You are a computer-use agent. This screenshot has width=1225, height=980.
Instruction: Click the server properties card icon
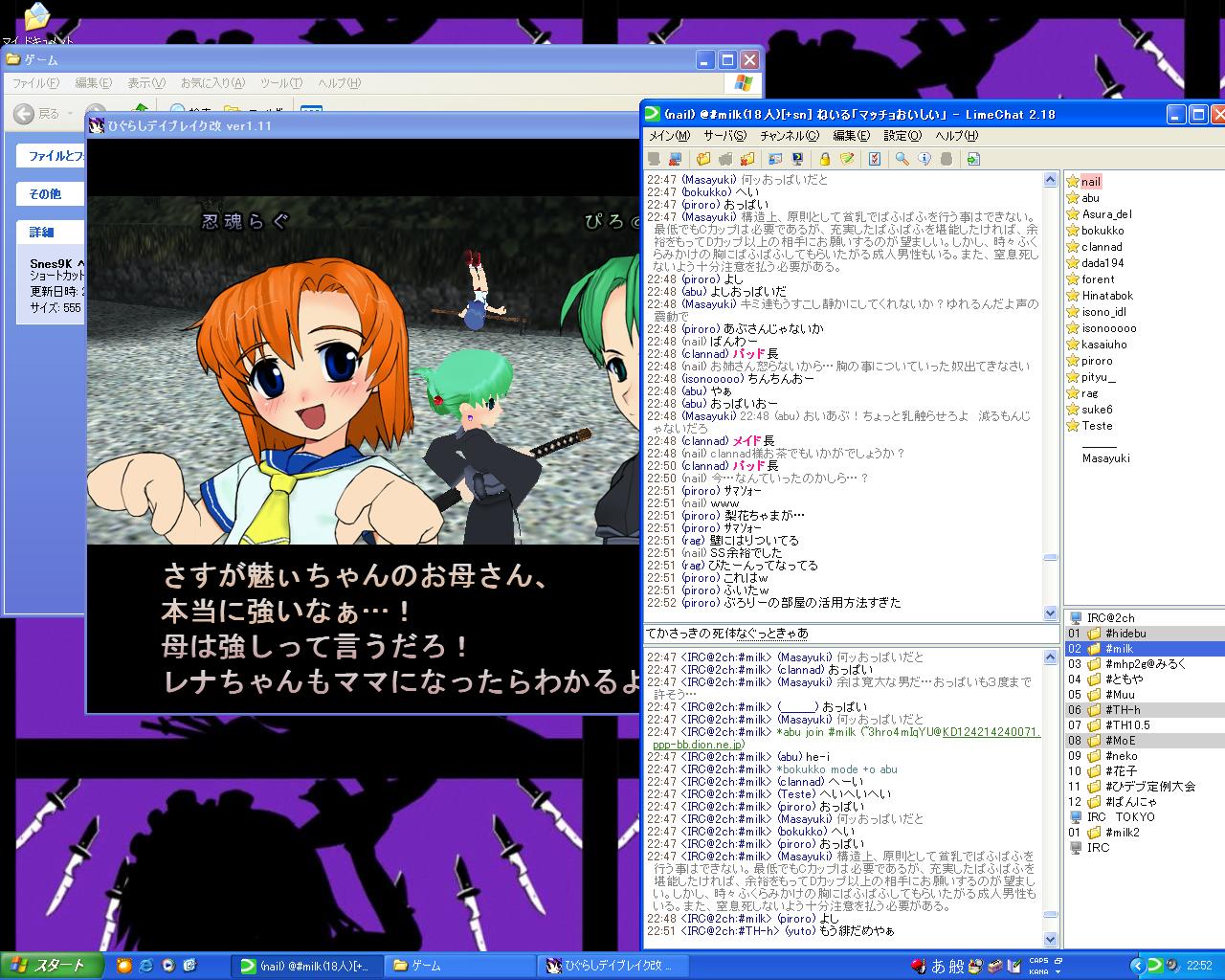pyautogui.click(x=775, y=159)
